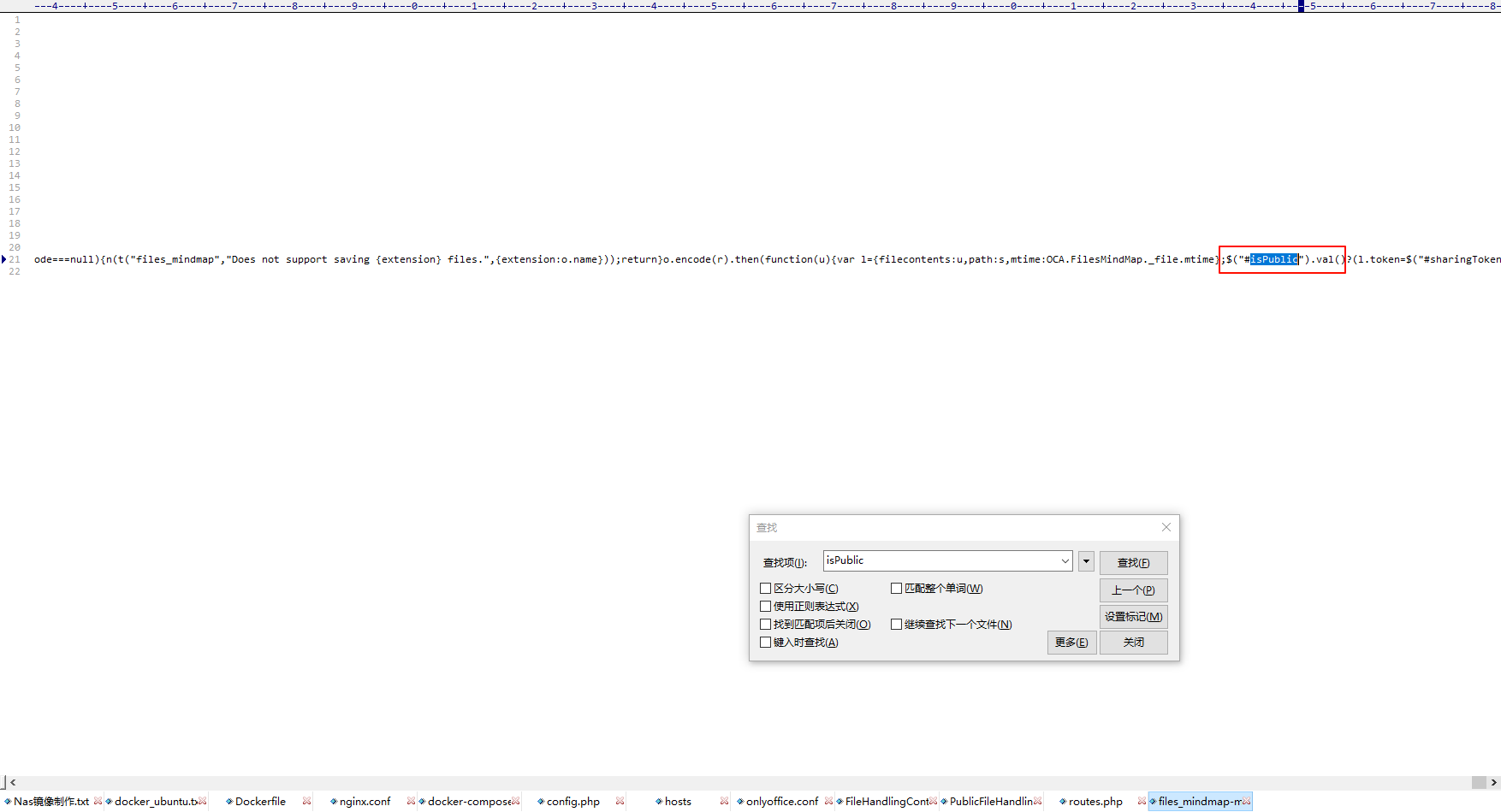Close the docker_ubuntu tab with its X icon
The image size is (1501, 812).
pos(203,802)
